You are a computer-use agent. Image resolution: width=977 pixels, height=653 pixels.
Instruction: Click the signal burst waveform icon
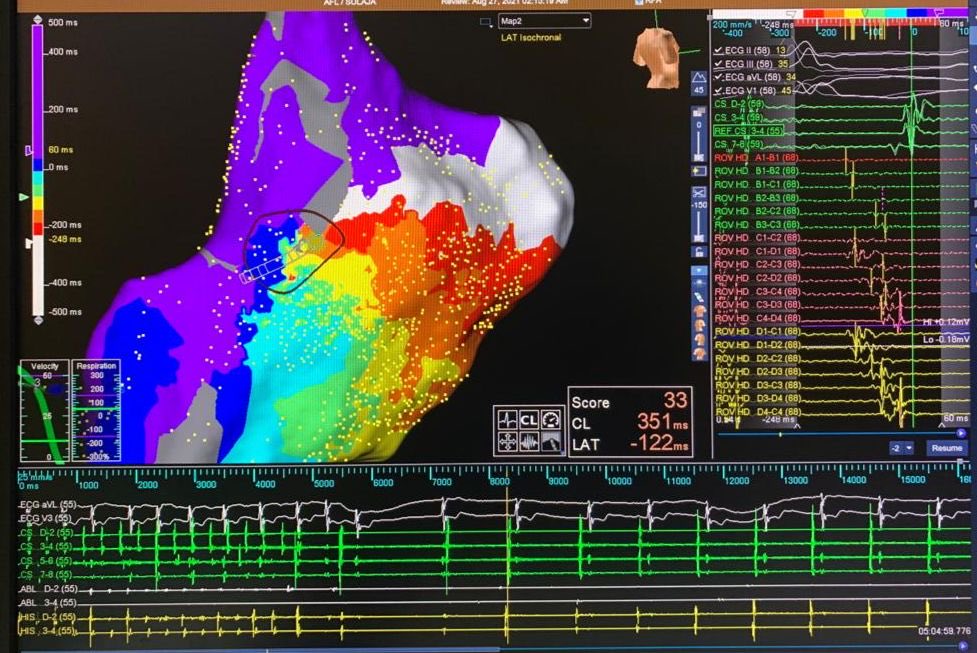point(529,442)
